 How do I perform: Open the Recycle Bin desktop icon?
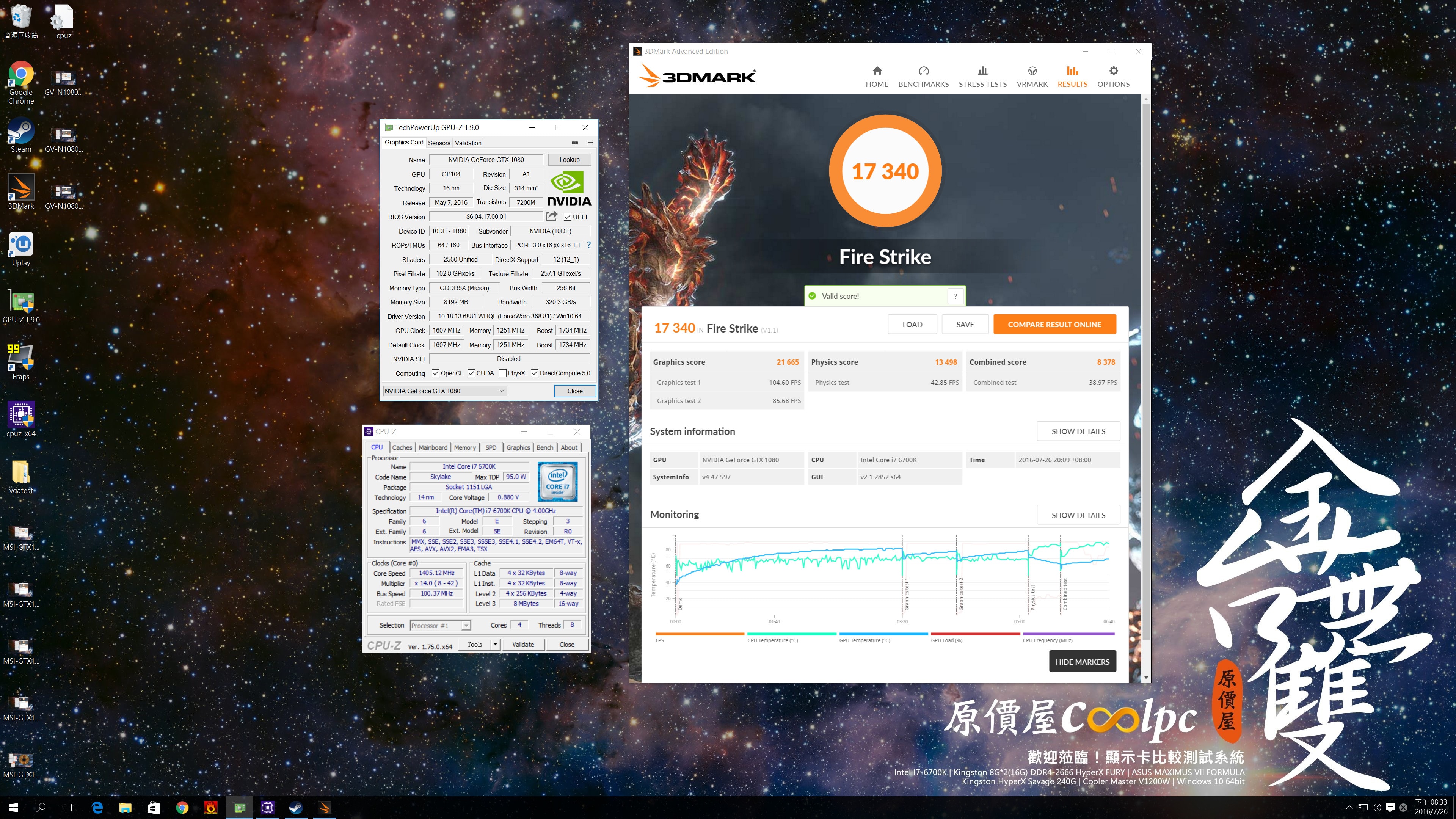coord(21,22)
